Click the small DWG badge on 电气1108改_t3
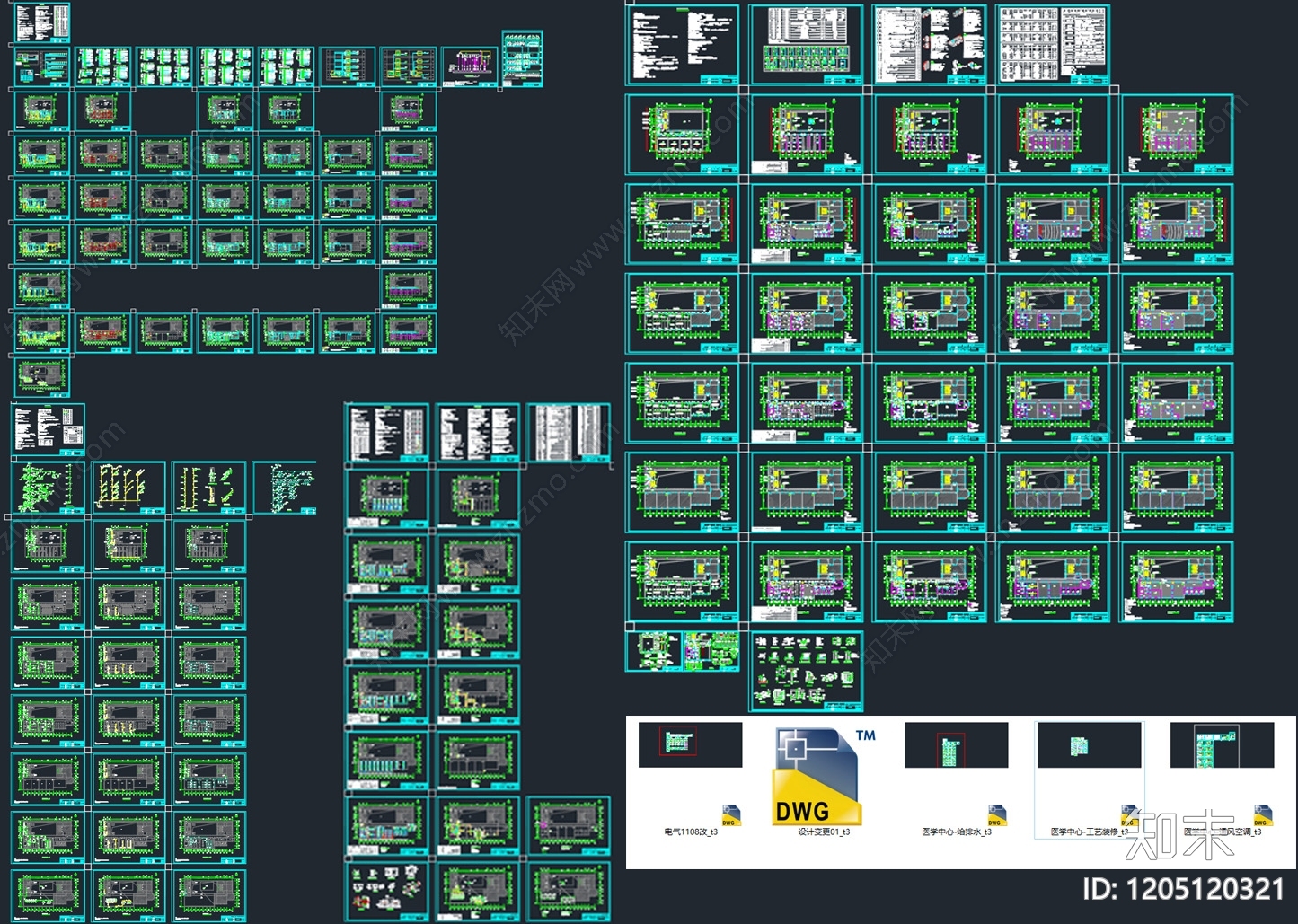1298x924 pixels. tap(729, 815)
